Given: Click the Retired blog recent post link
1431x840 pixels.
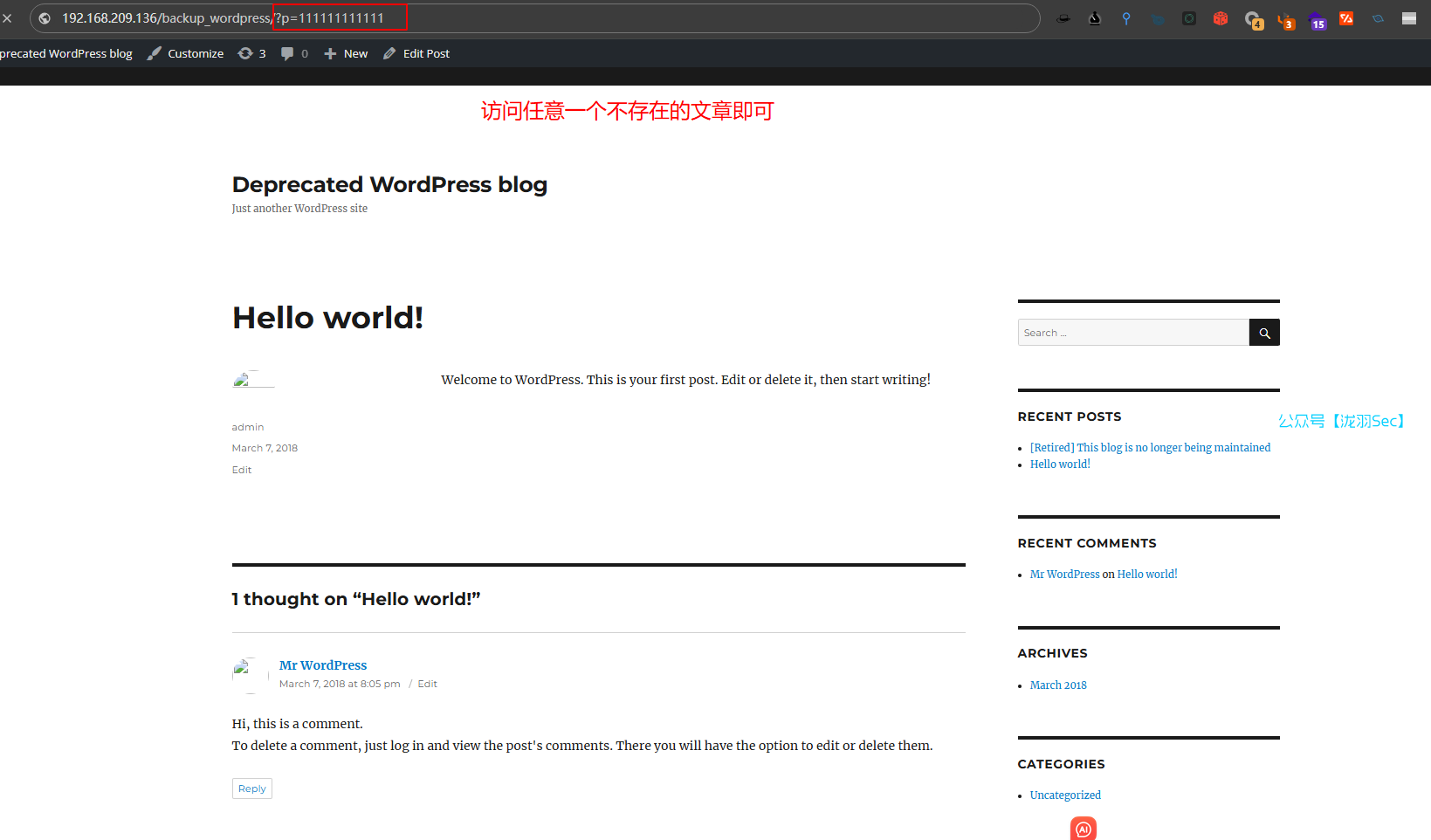Looking at the screenshot, I should [x=1150, y=448].
